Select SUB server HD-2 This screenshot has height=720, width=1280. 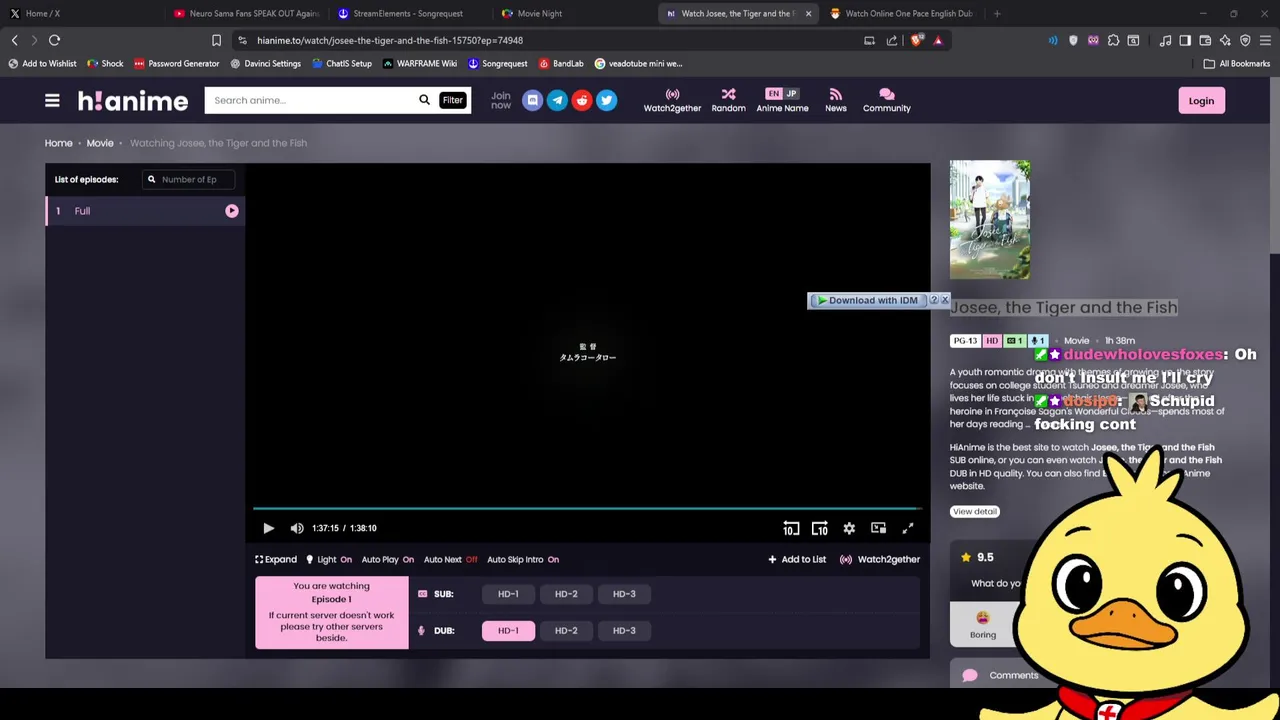pos(566,594)
